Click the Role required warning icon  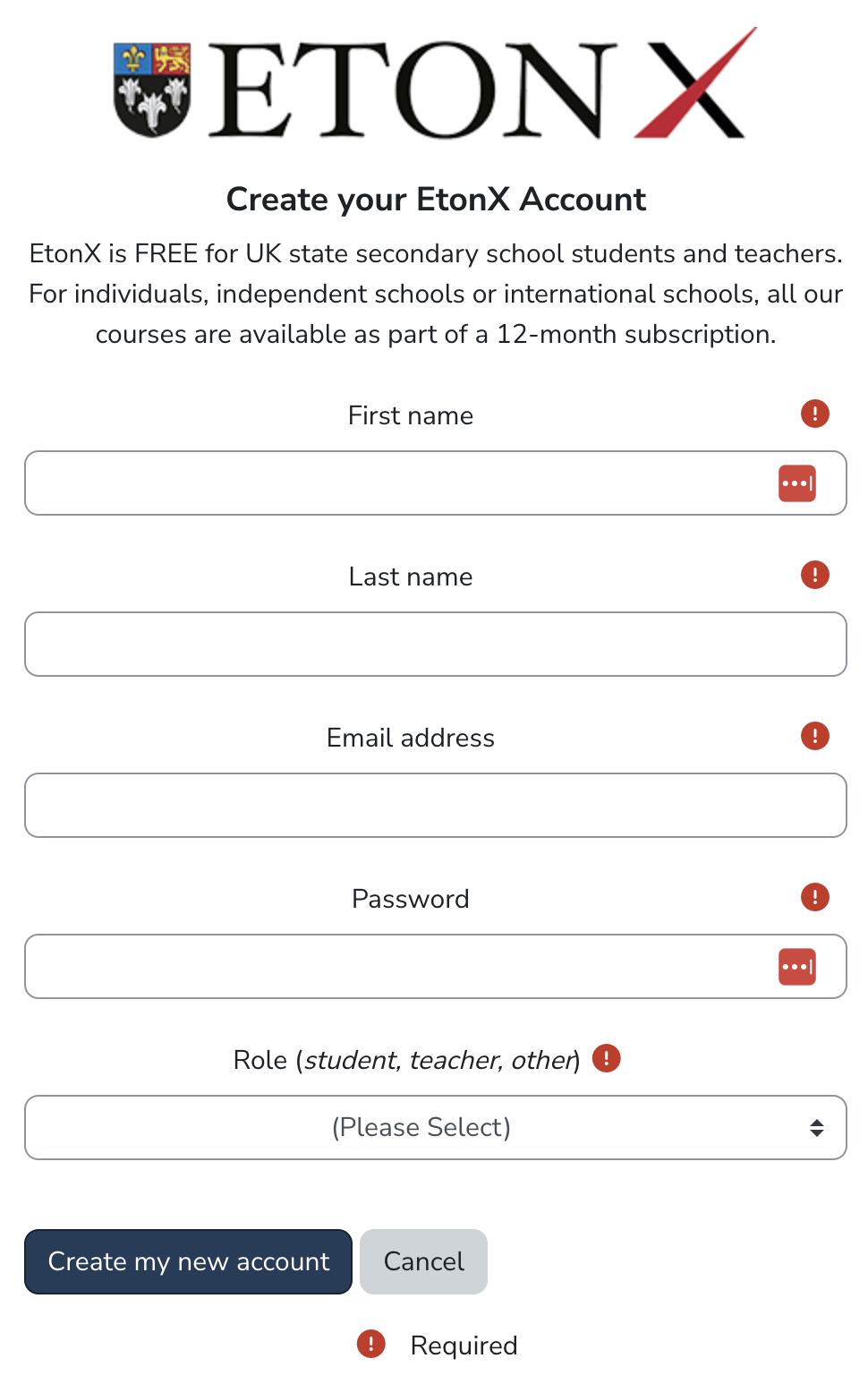pyautogui.click(x=606, y=1058)
